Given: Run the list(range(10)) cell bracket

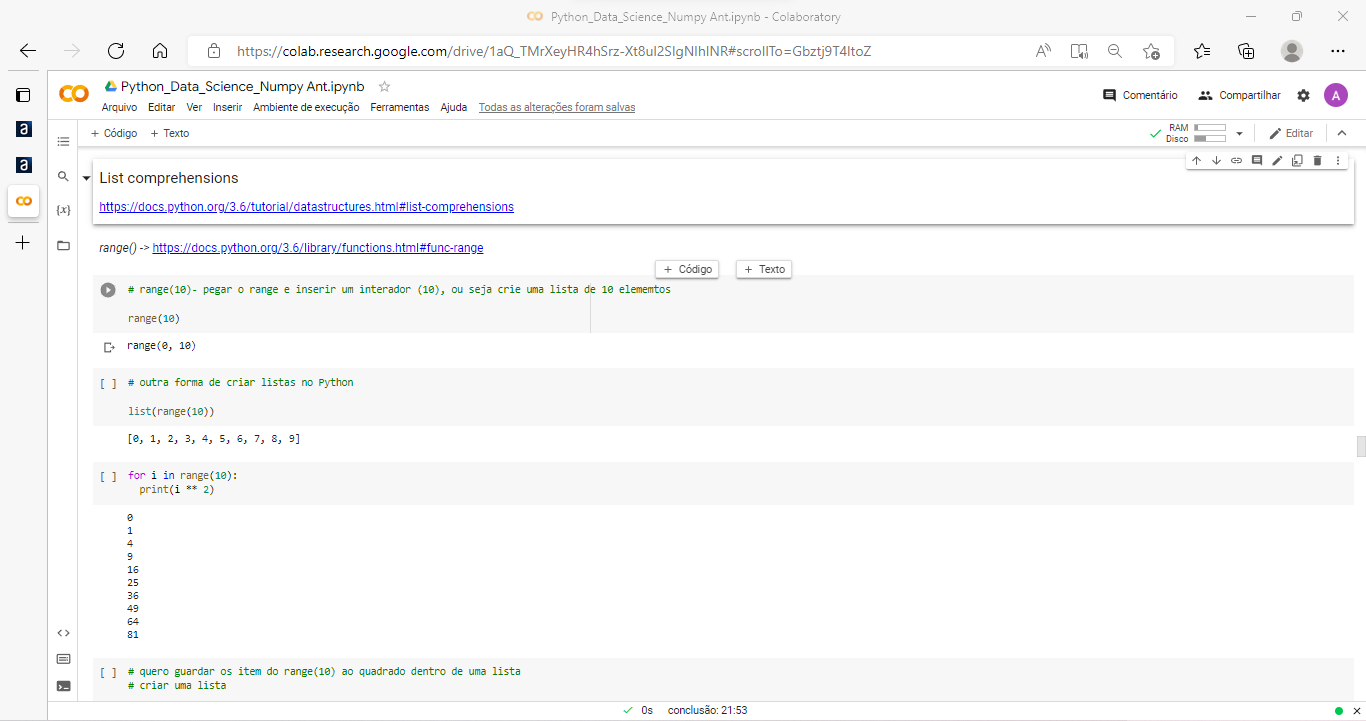Looking at the screenshot, I should point(108,383).
